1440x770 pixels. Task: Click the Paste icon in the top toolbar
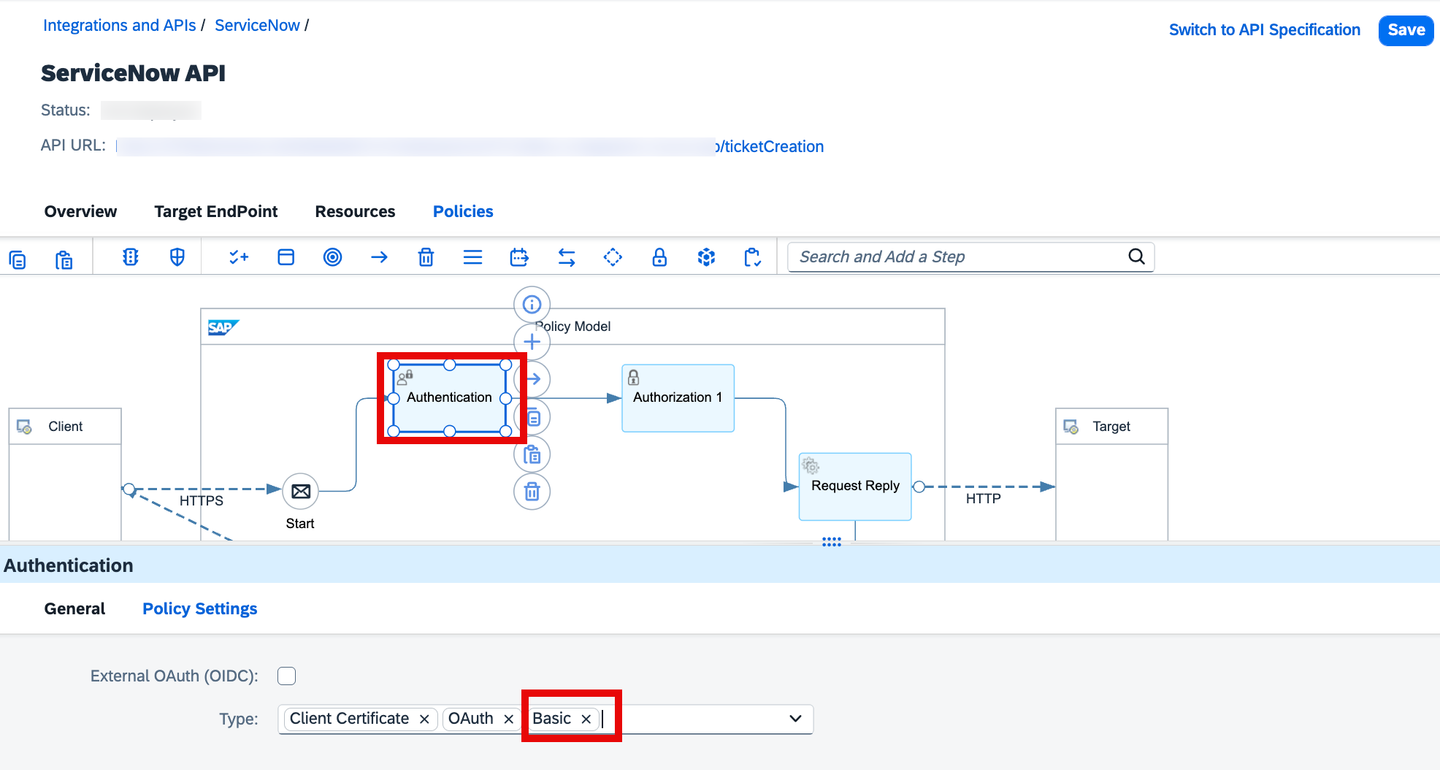click(64, 258)
